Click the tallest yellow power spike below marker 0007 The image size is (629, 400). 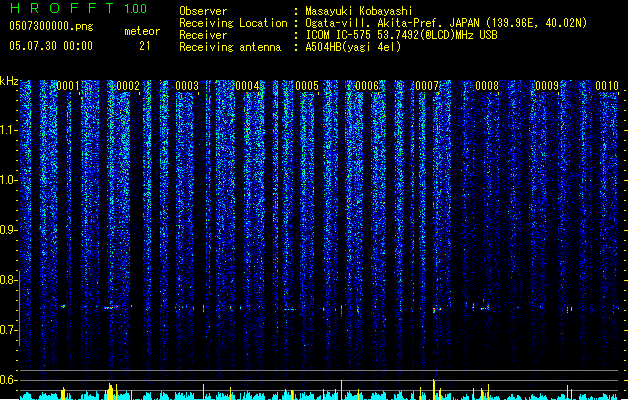click(x=434, y=389)
